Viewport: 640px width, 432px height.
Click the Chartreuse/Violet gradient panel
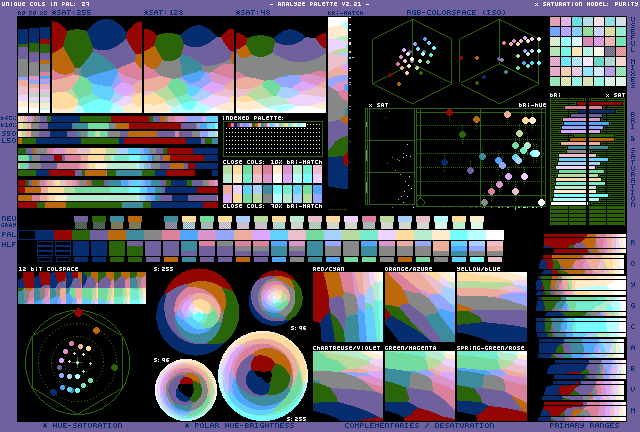tap(347, 383)
